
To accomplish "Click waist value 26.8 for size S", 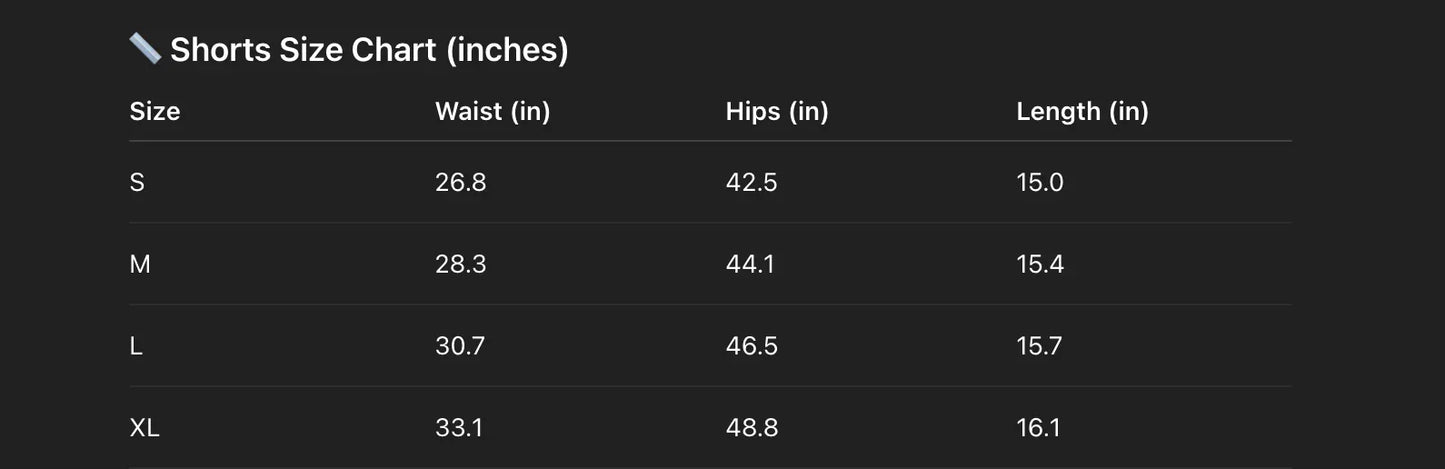I will pos(460,182).
